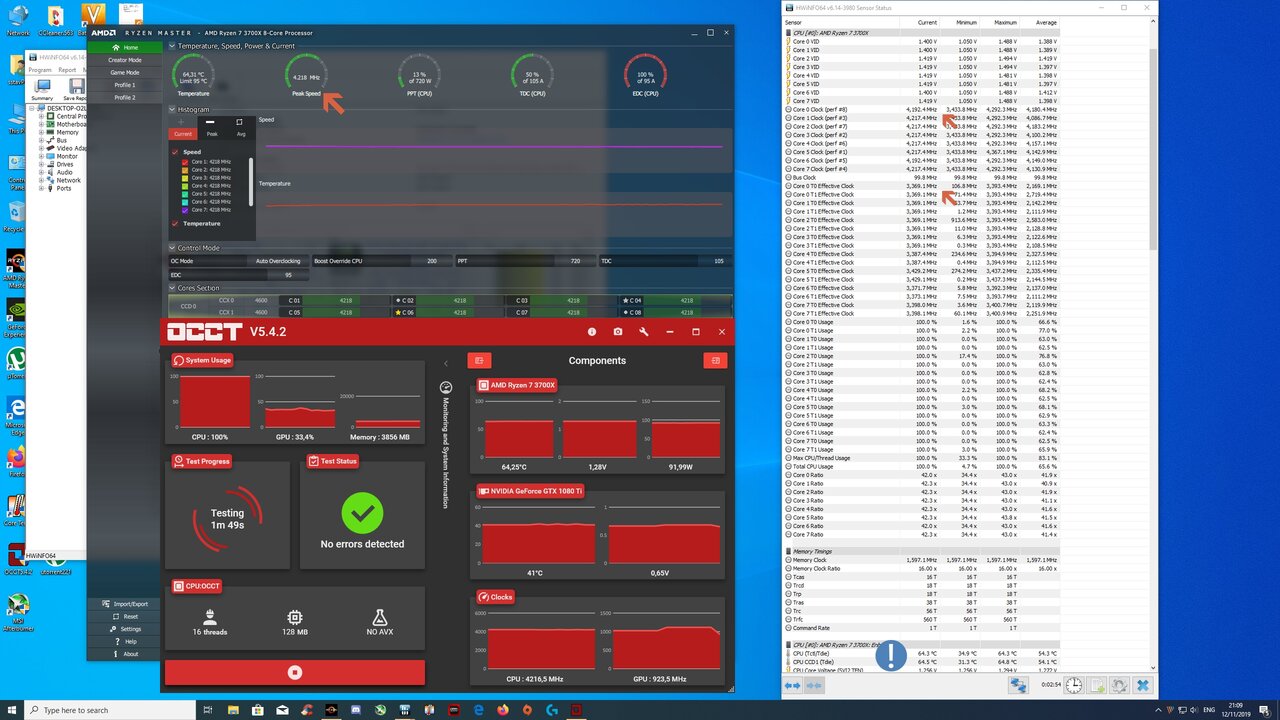This screenshot has height=720, width=1280.
Task: Open sensor settings gear icon
Action: coord(1119,685)
